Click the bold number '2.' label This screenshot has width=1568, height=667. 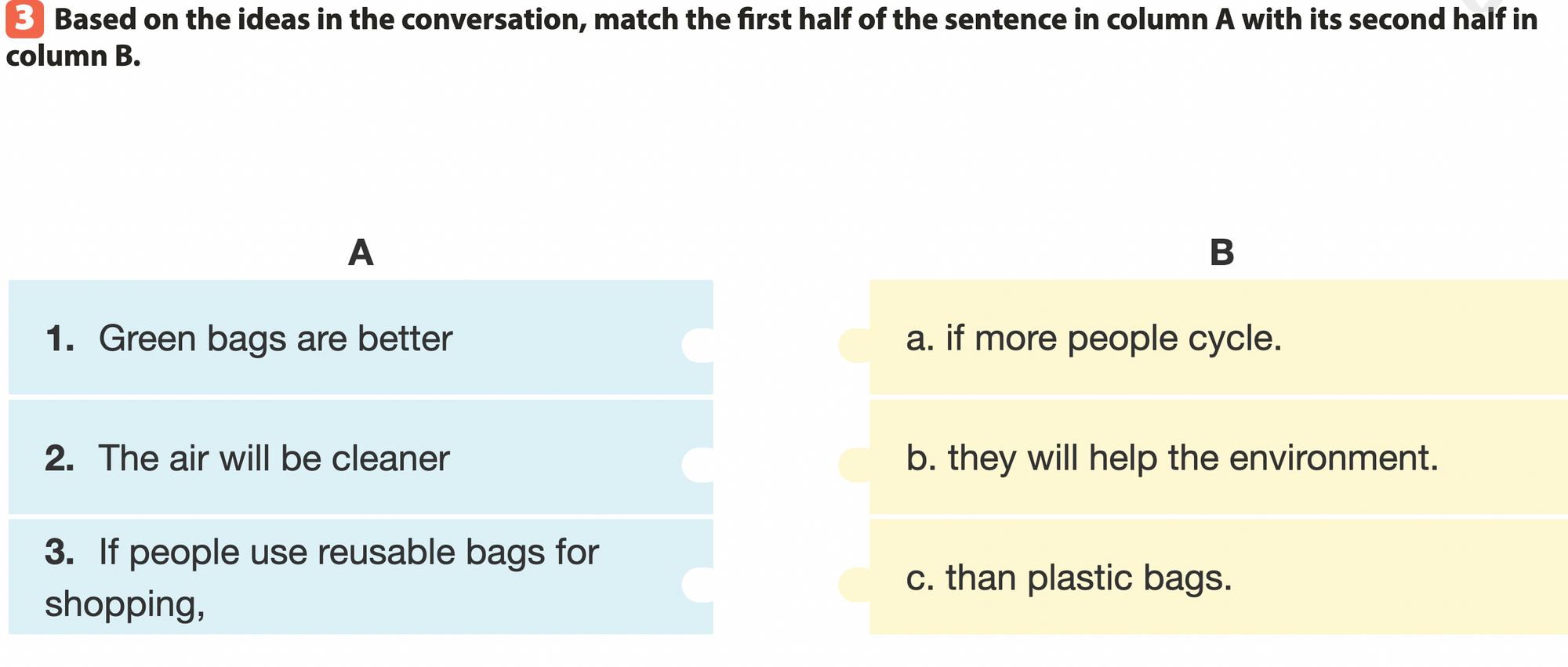60,459
